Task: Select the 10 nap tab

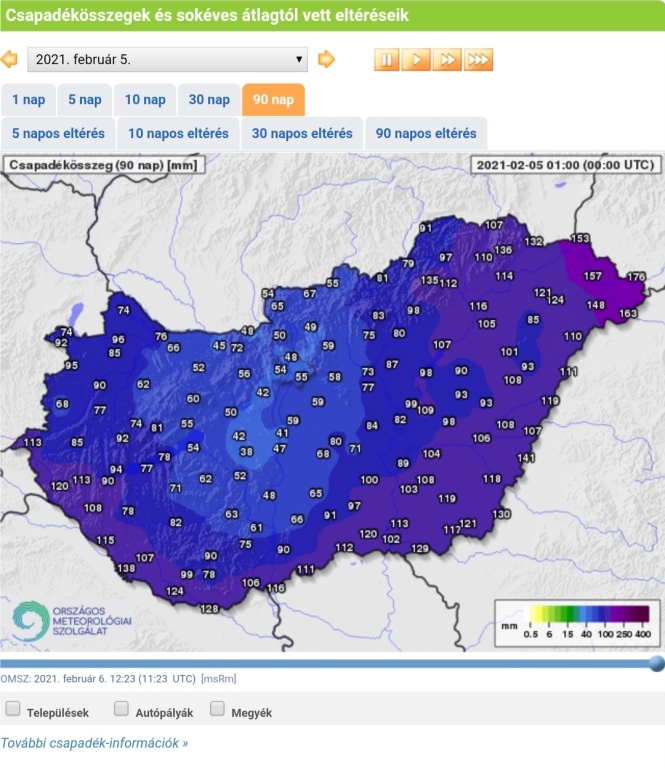Action: (x=145, y=99)
